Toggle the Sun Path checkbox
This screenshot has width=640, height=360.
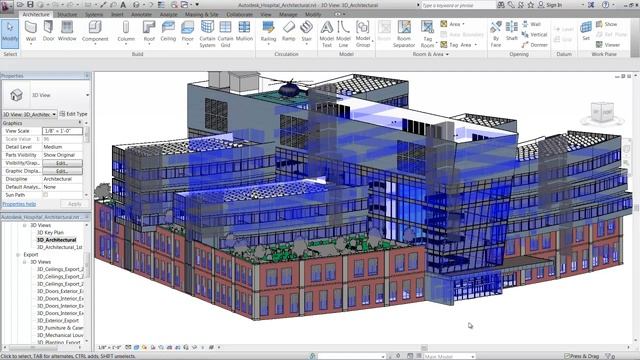45,195
